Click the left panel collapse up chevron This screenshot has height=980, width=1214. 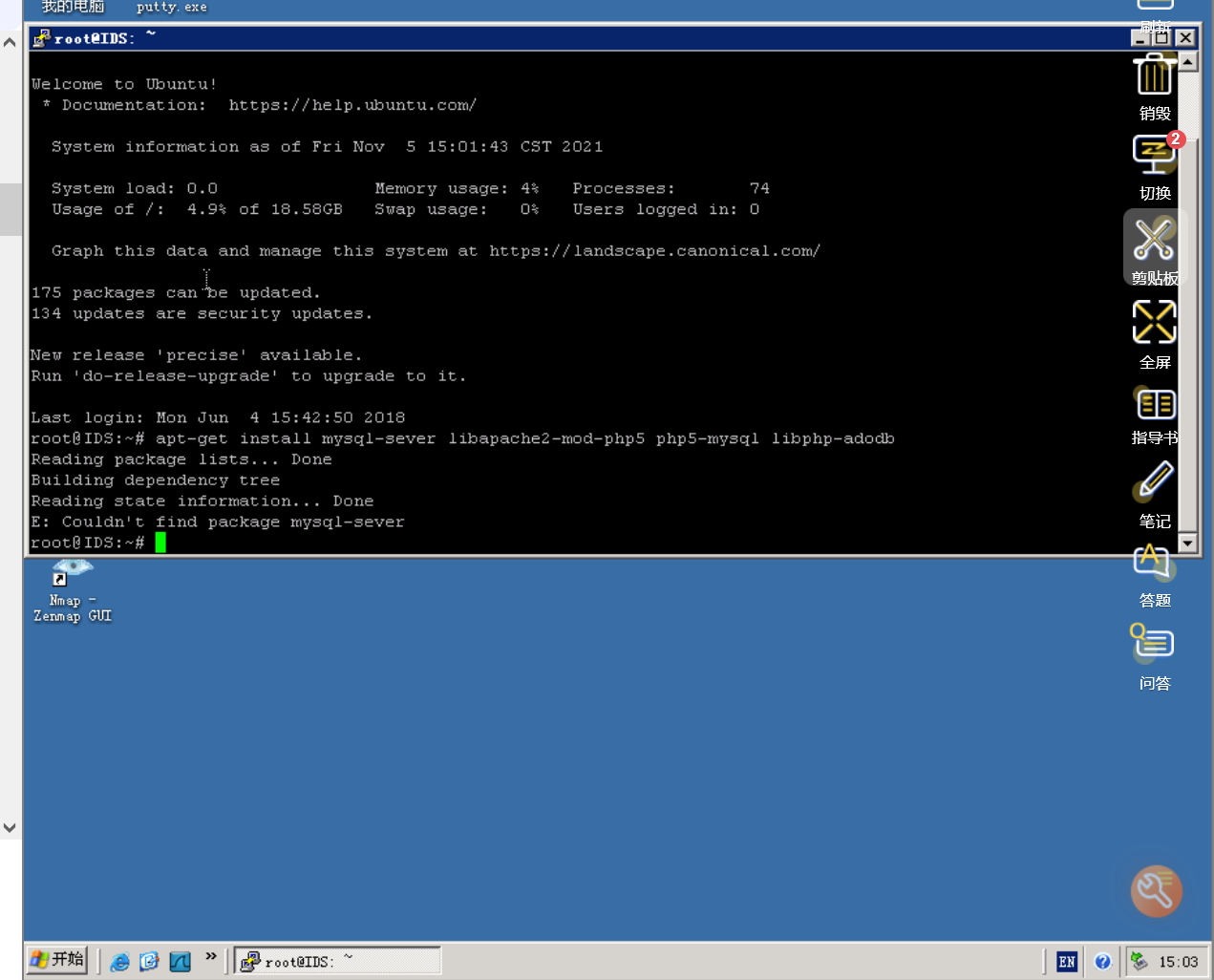[x=10, y=42]
